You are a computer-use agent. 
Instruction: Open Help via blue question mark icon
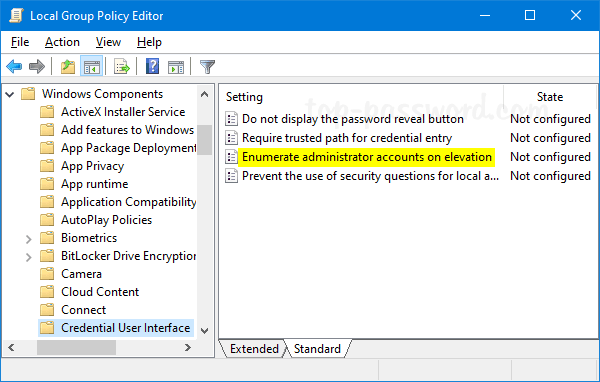pyautogui.click(x=152, y=67)
